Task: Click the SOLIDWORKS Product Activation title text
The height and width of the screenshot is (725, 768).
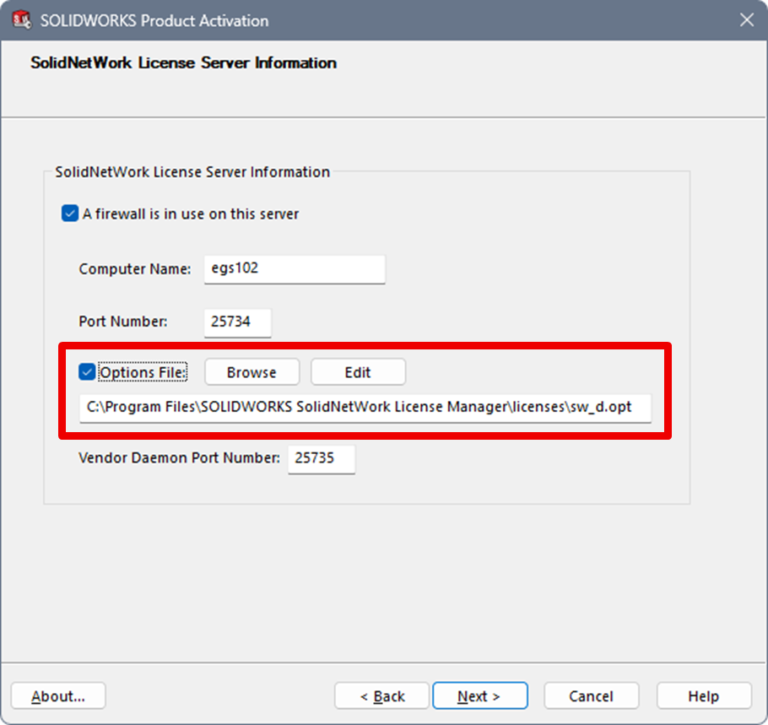Action: (154, 21)
